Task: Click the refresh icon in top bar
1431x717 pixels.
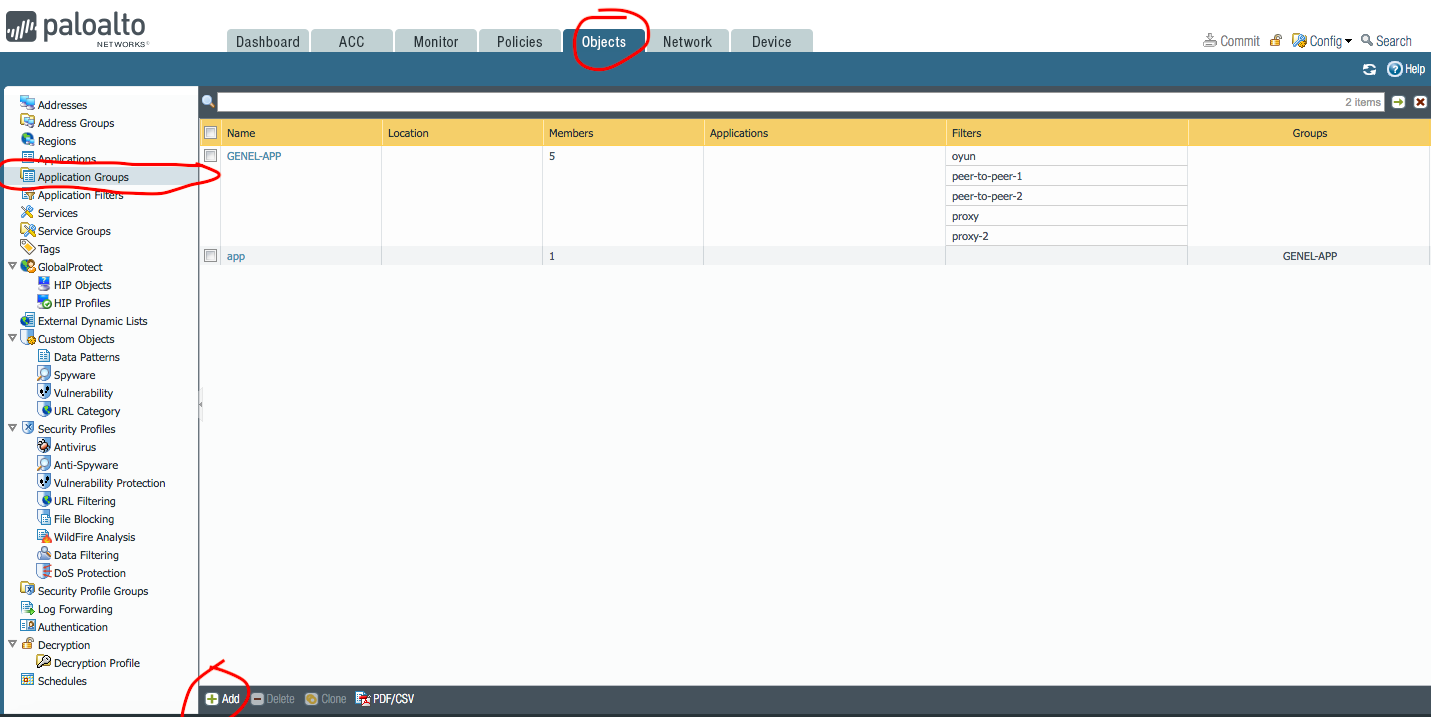Action: (x=1369, y=69)
